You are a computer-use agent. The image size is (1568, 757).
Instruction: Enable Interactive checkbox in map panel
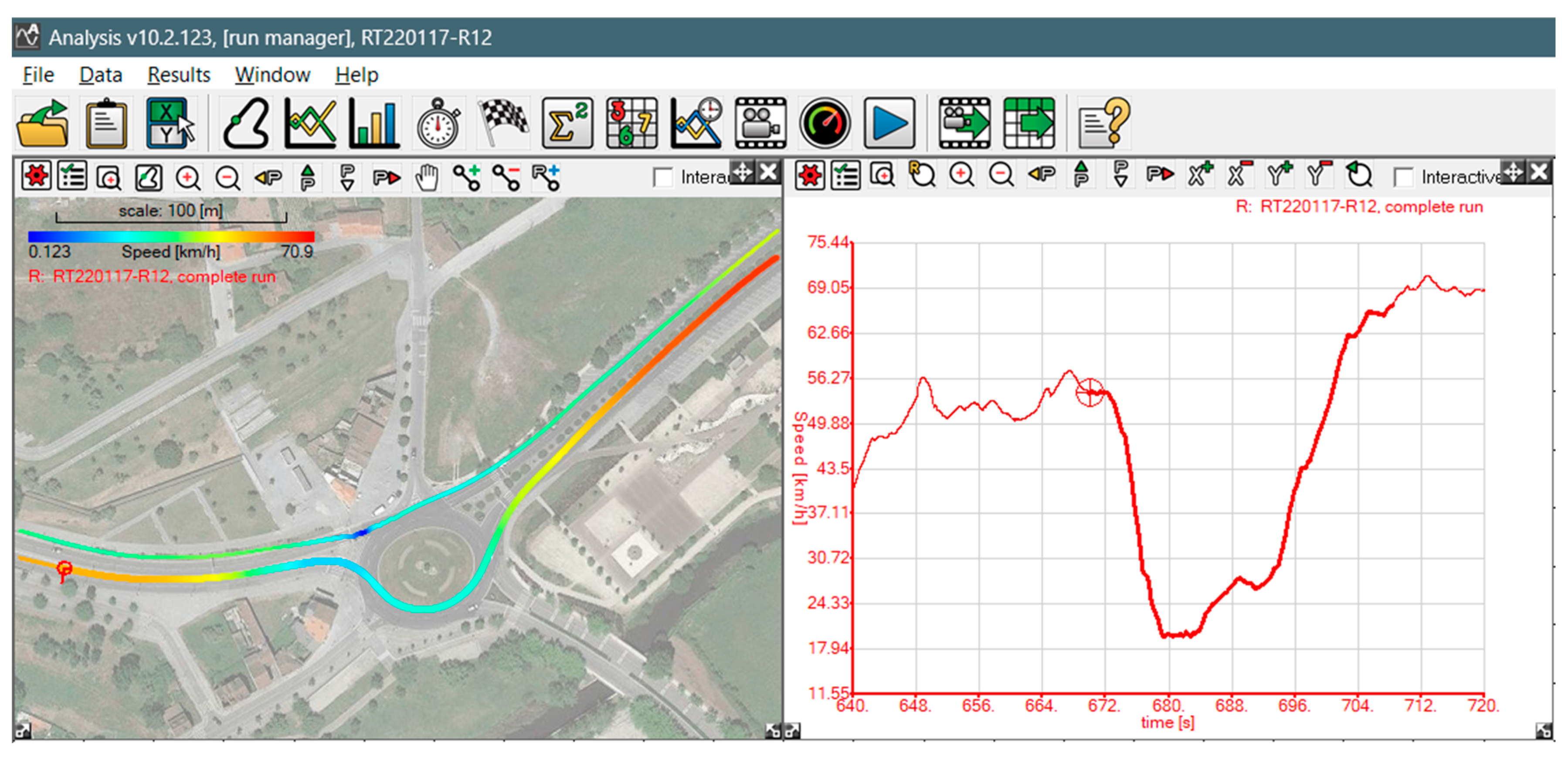[662, 177]
